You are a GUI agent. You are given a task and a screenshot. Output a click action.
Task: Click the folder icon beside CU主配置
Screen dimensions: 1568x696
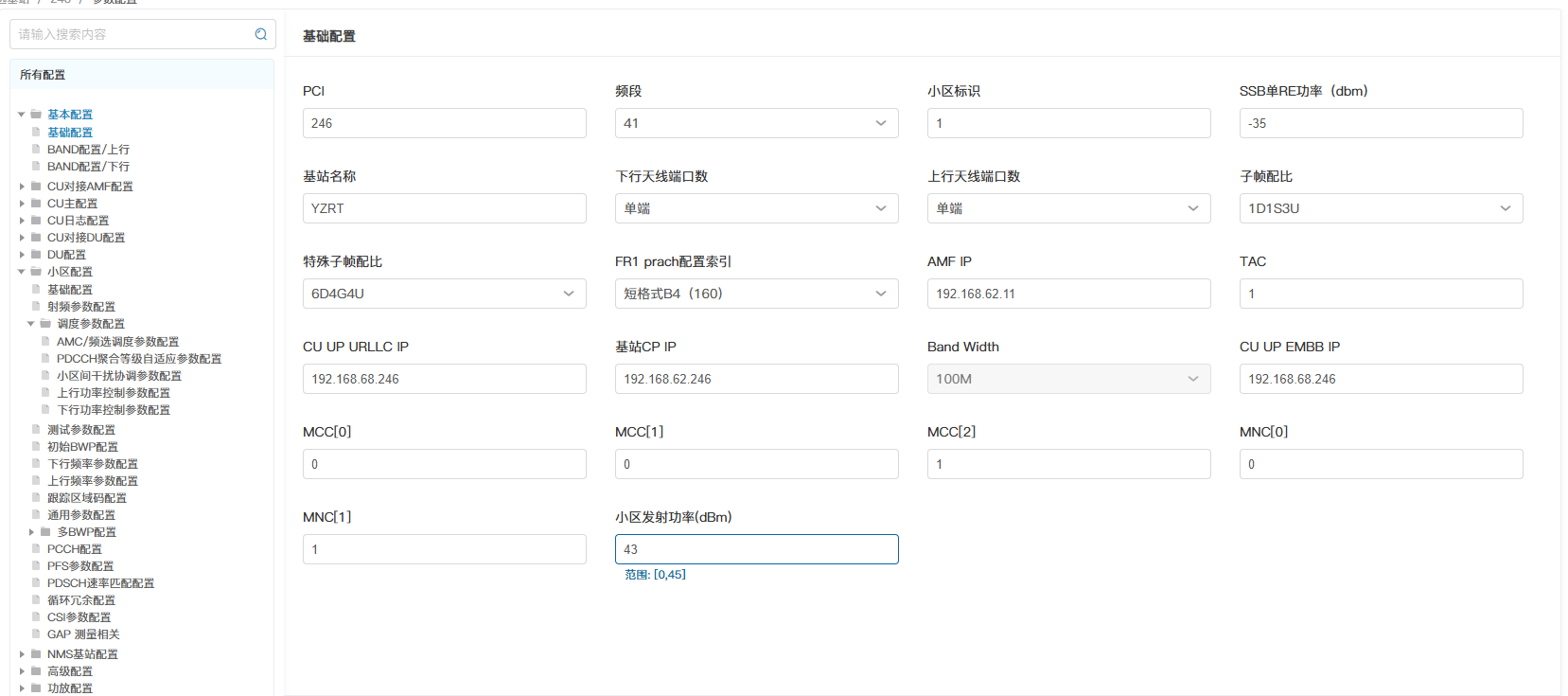click(x=36, y=204)
